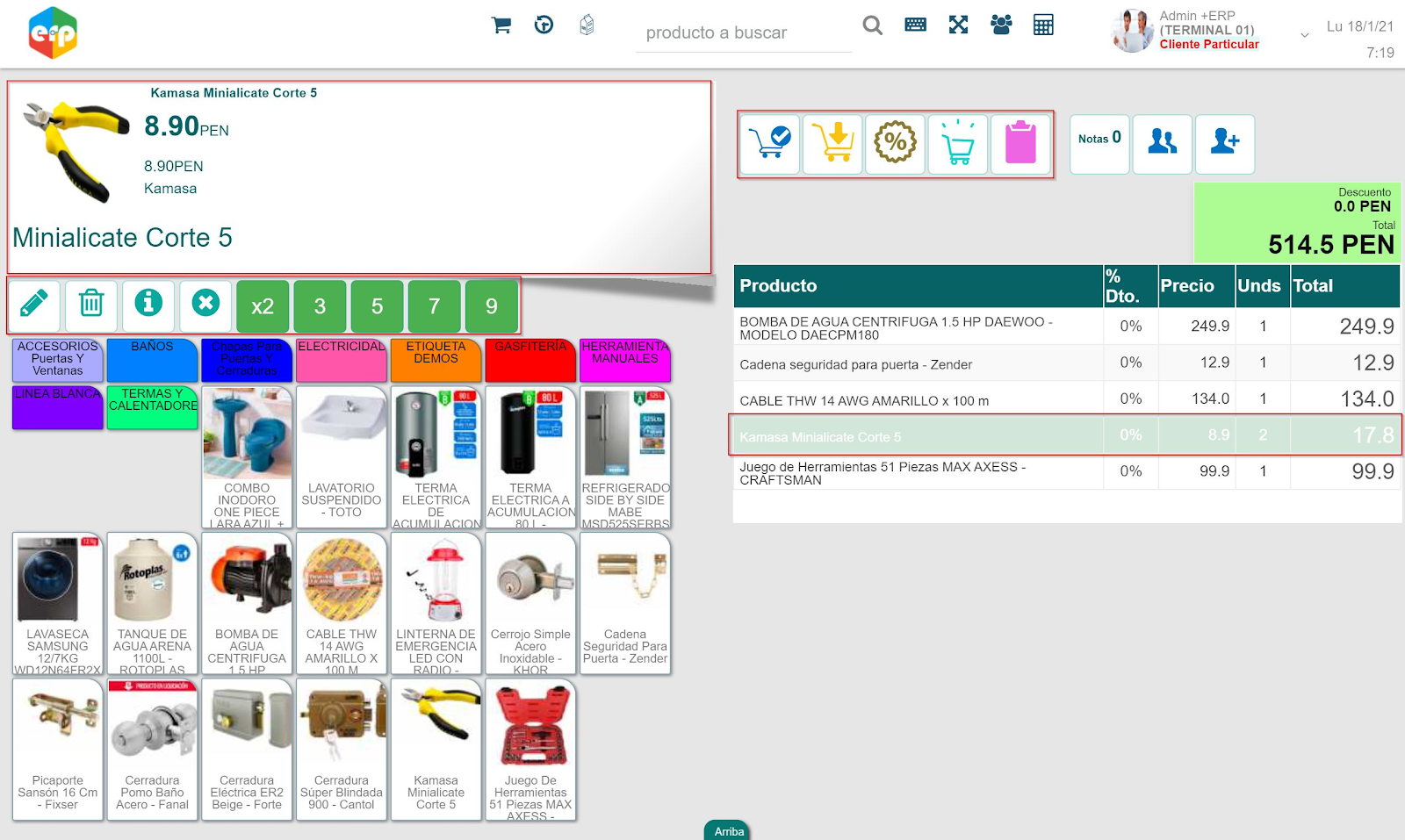Screen dimensions: 1405x840
Task: Toggle fullscreen expand icon
Action: [958, 25]
